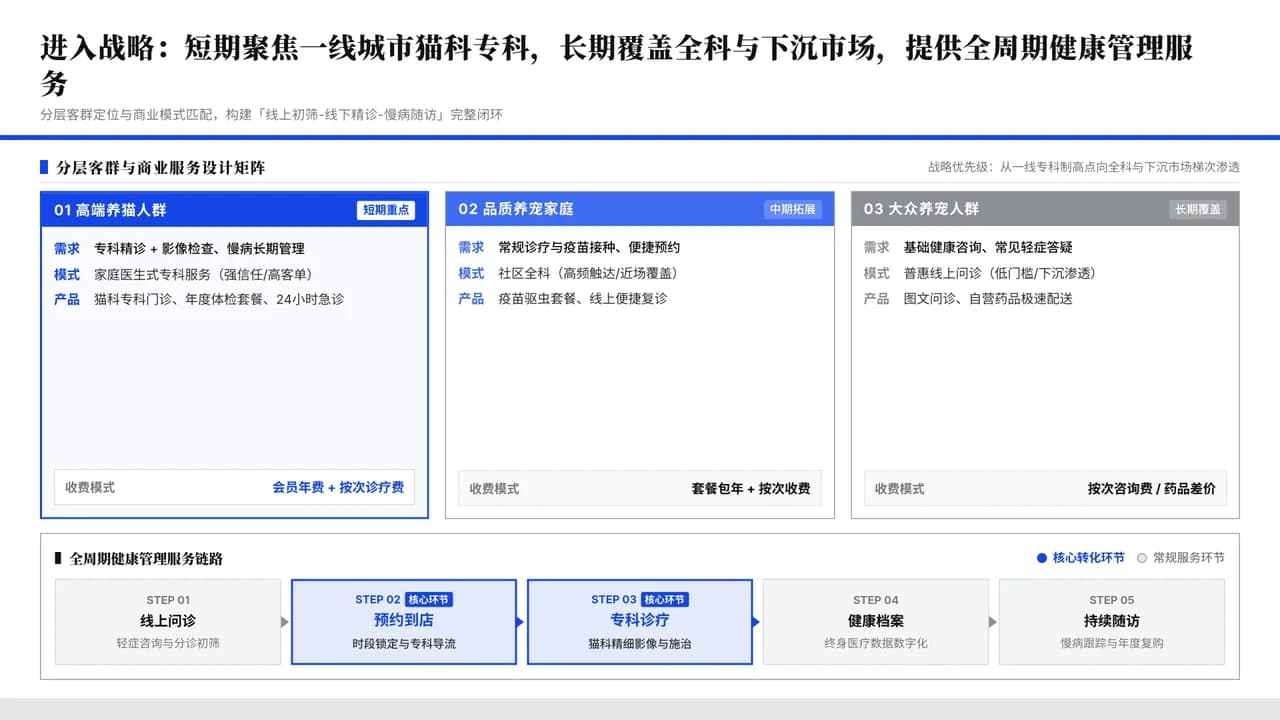This screenshot has width=1280, height=720.
Task: Click the 中期拓展 badge
Action: [792, 210]
